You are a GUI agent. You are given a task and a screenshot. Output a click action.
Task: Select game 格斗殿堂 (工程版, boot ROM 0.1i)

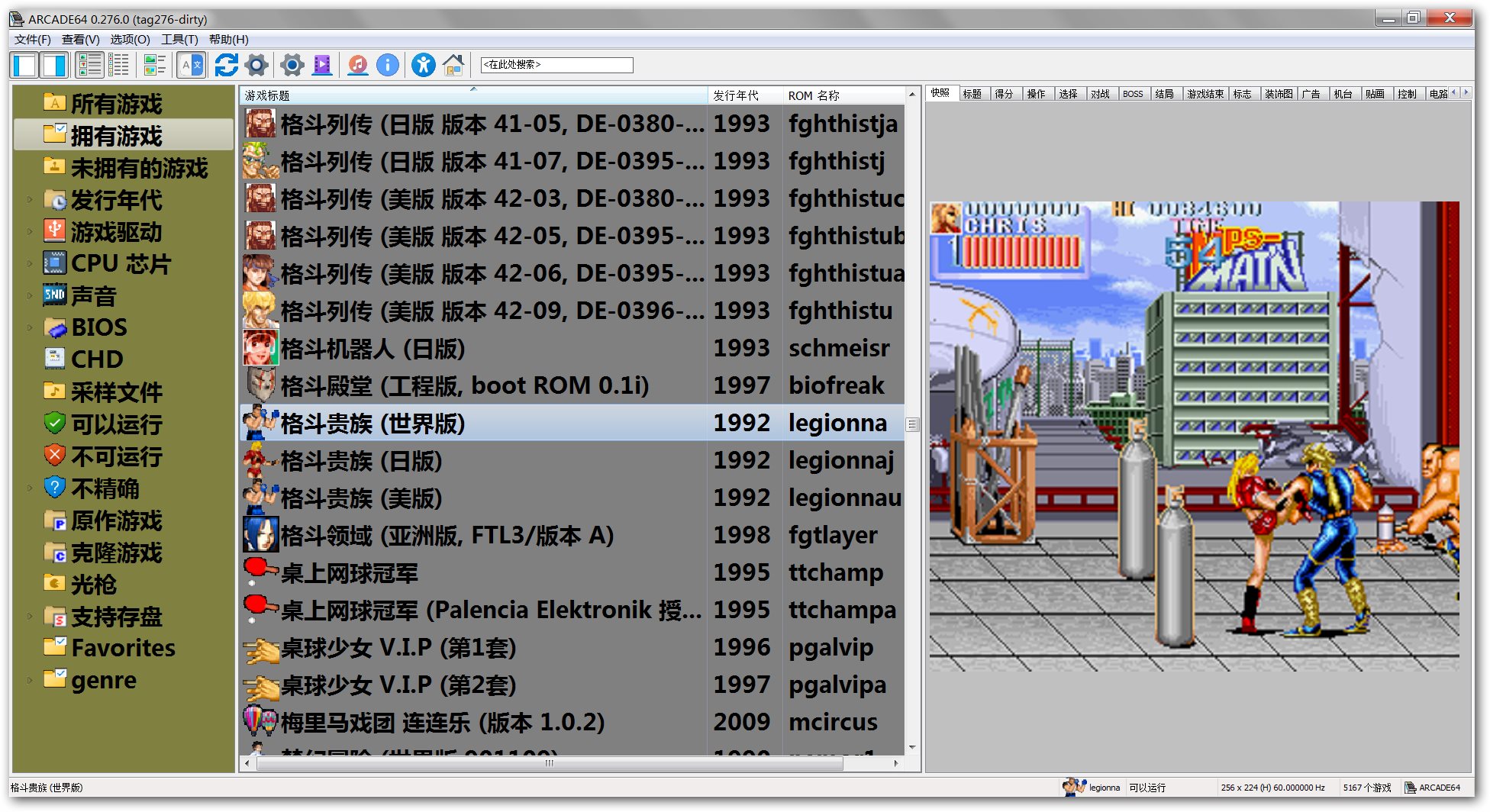(572, 386)
